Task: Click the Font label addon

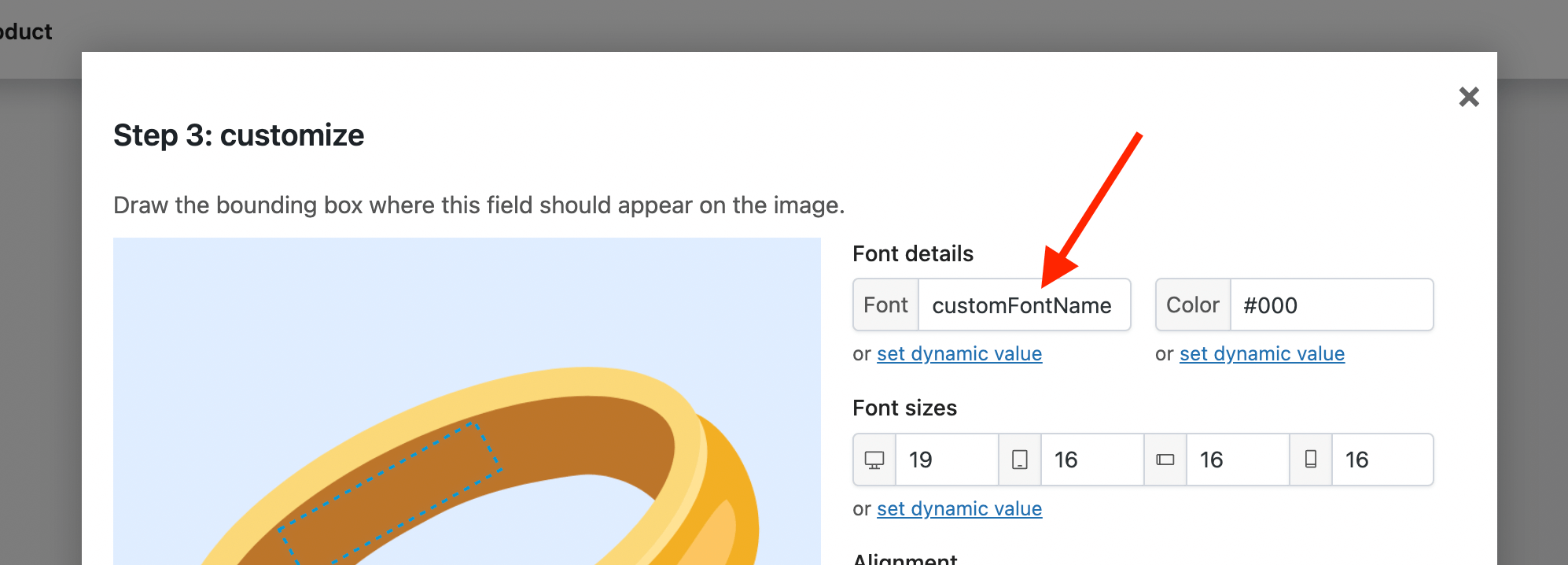Action: click(x=886, y=305)
